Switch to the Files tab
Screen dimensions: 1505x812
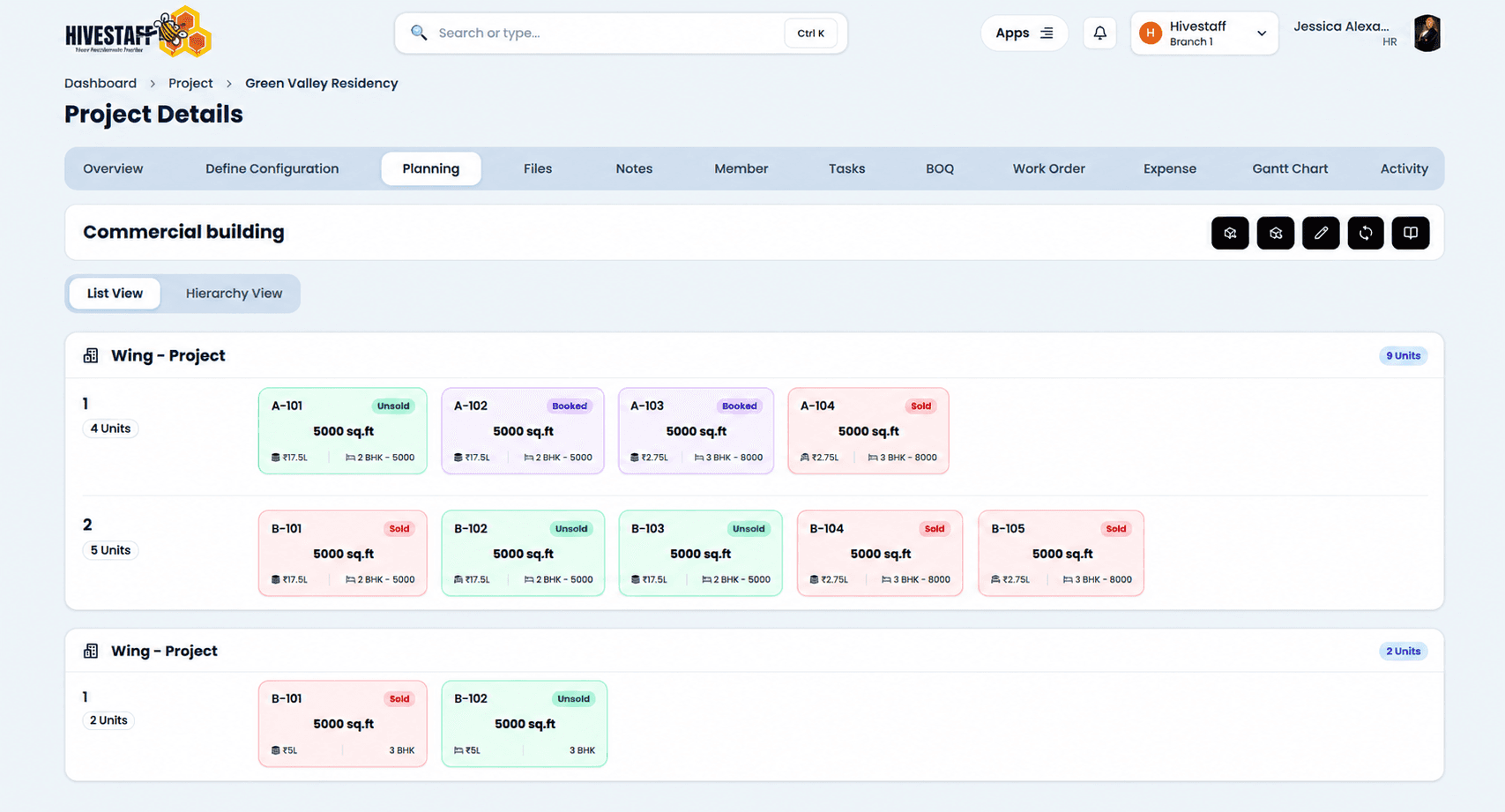pyautogui.click(x=538, y=168)
